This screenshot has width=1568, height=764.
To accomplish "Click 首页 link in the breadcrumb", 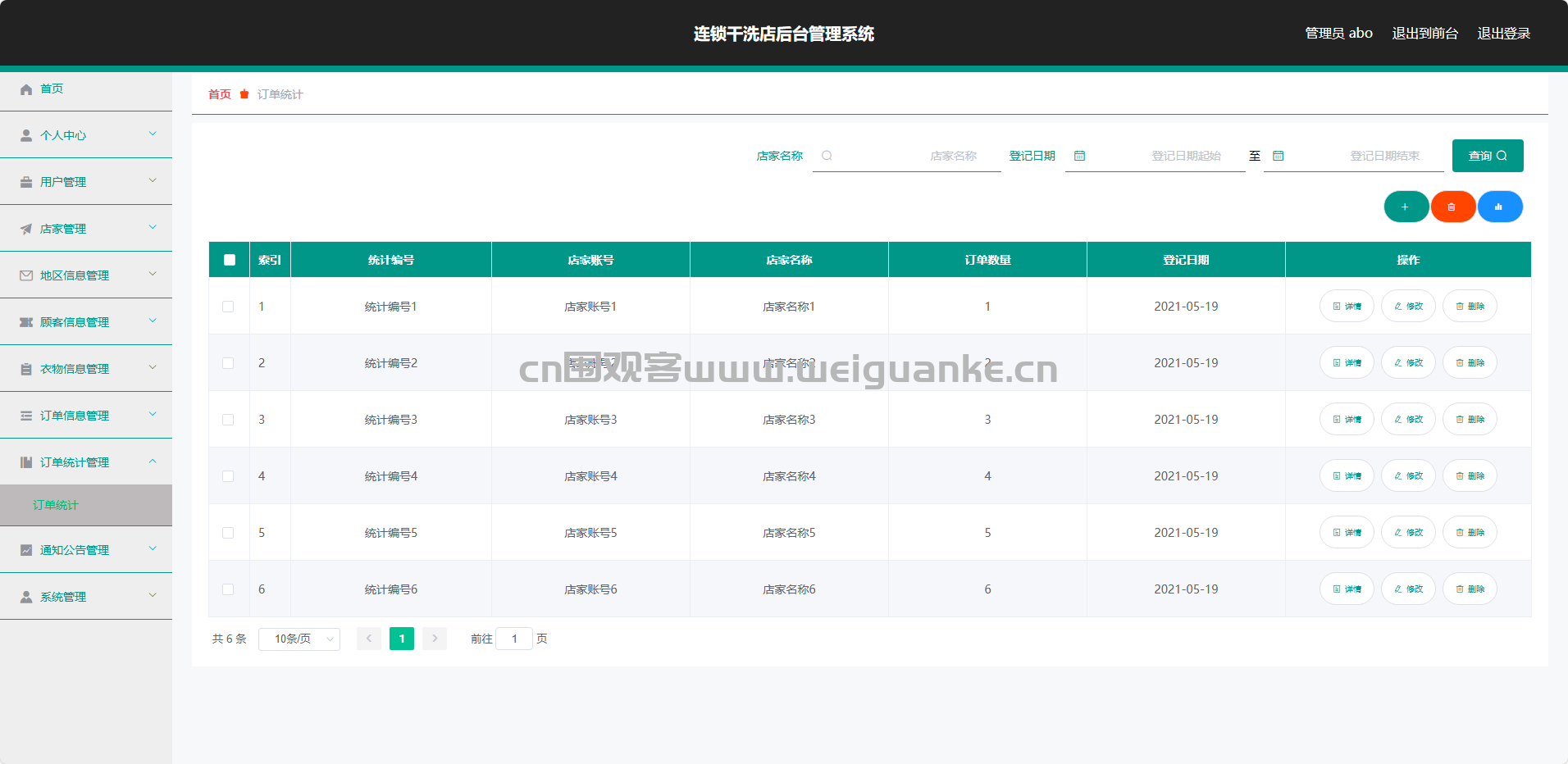I will click(x=220, y=94).
